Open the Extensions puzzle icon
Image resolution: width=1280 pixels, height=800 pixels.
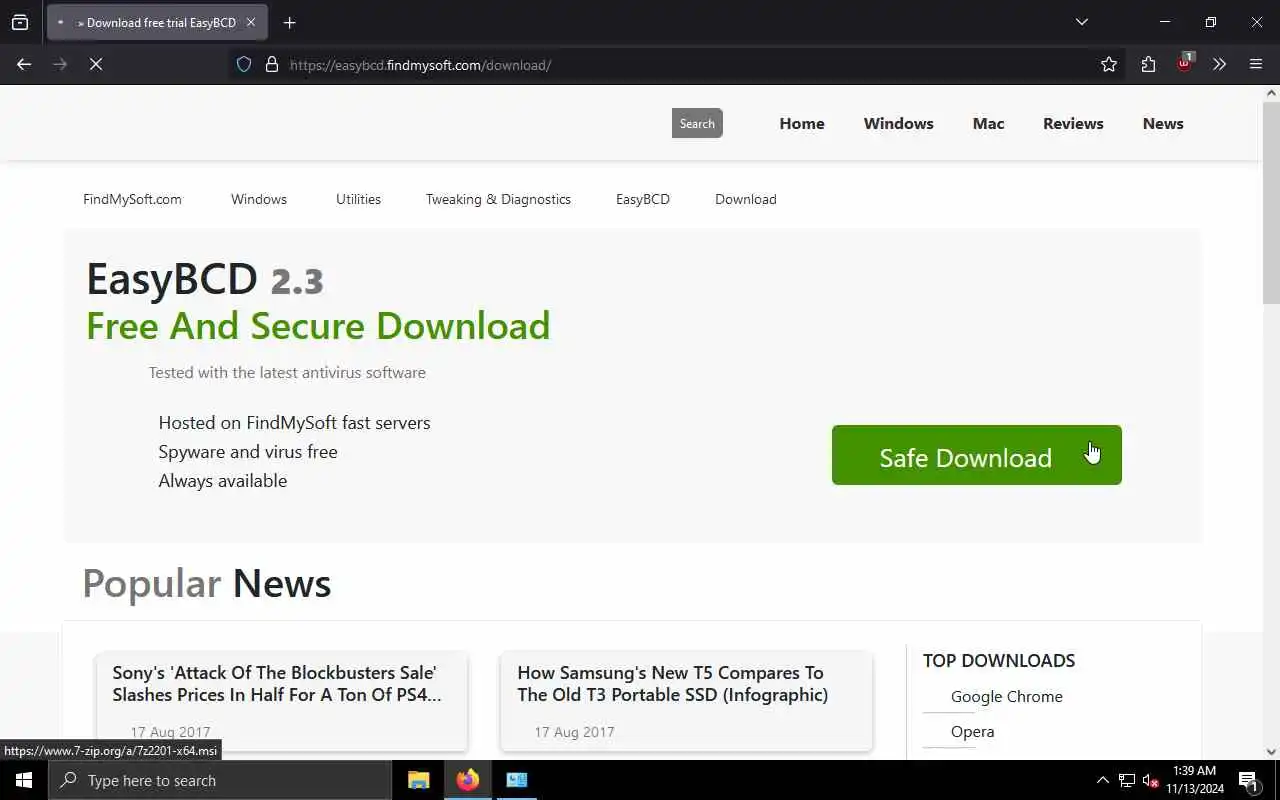tap(1148, 64)
